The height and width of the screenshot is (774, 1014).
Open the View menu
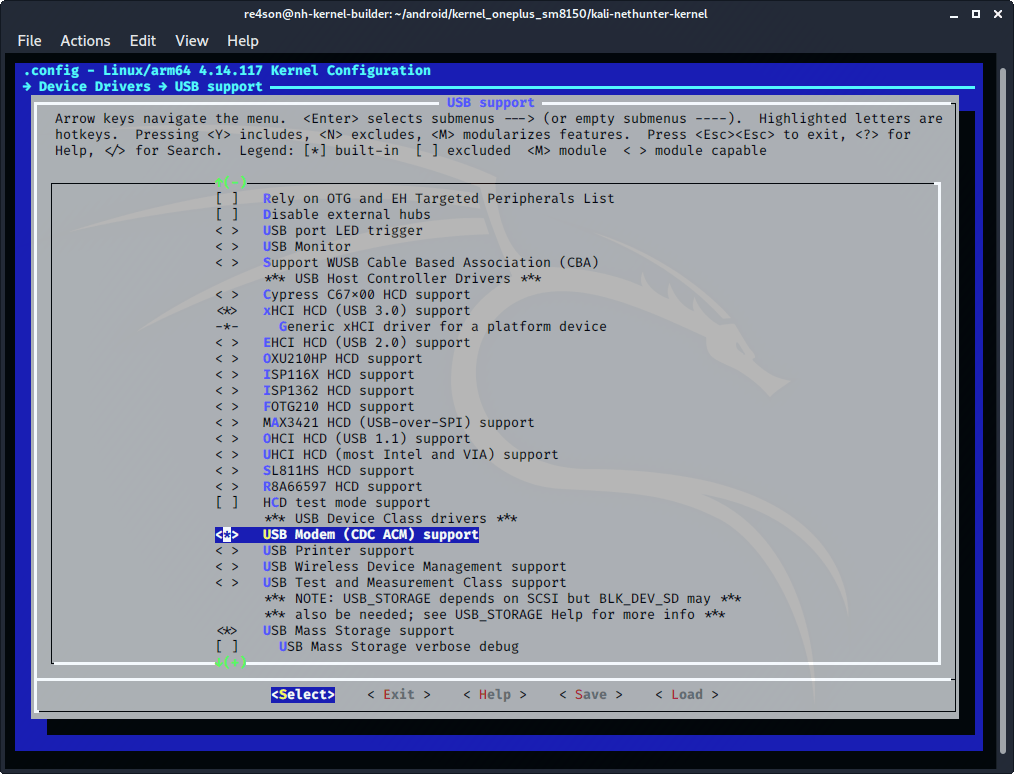click(x=191, y=41)
